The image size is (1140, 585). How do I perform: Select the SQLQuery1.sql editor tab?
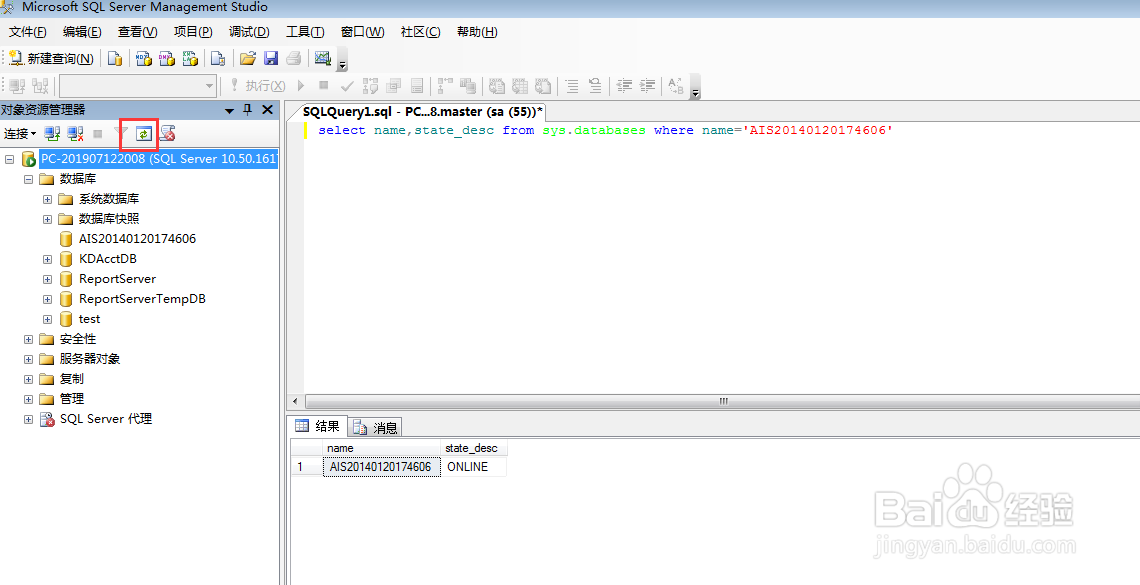coord(422,112)
